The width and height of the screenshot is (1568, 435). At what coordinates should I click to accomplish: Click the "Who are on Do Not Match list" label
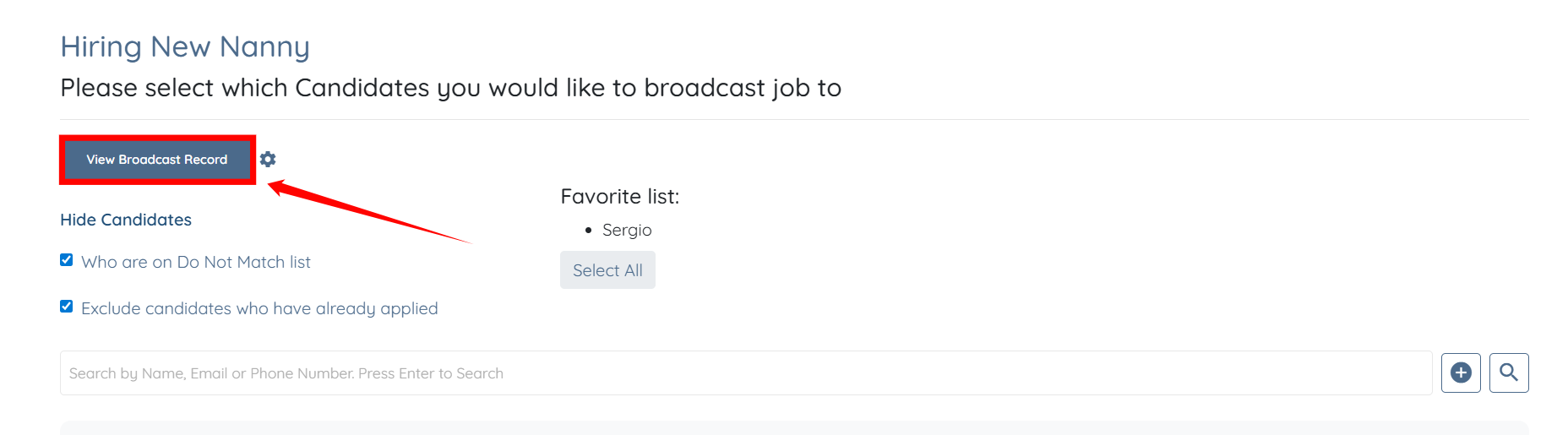[x=196, y=263]
